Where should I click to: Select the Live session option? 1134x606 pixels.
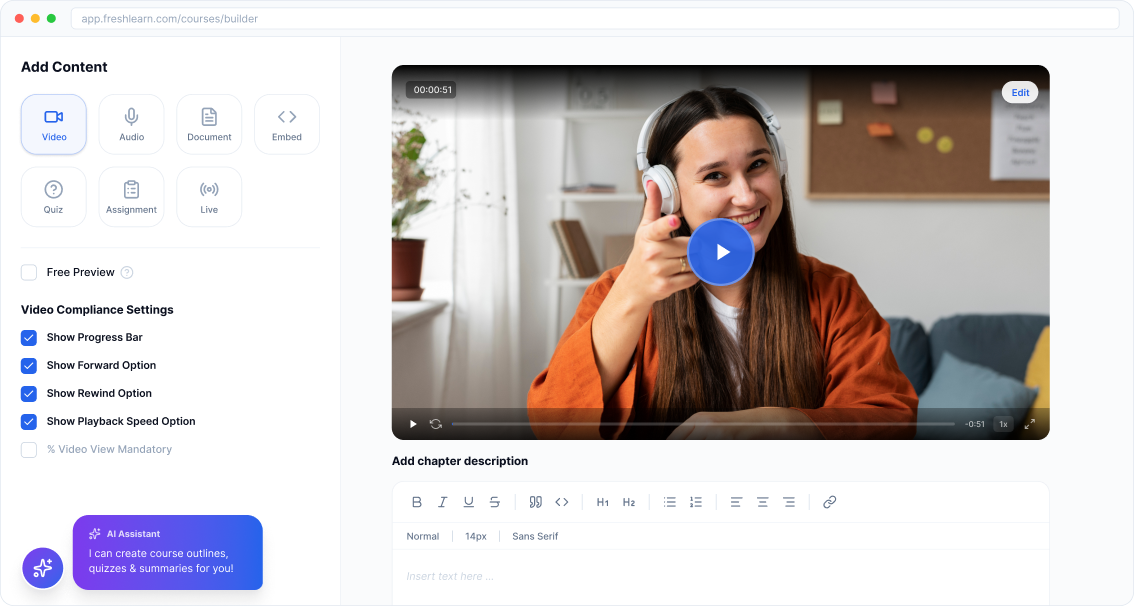pos(209,197)
